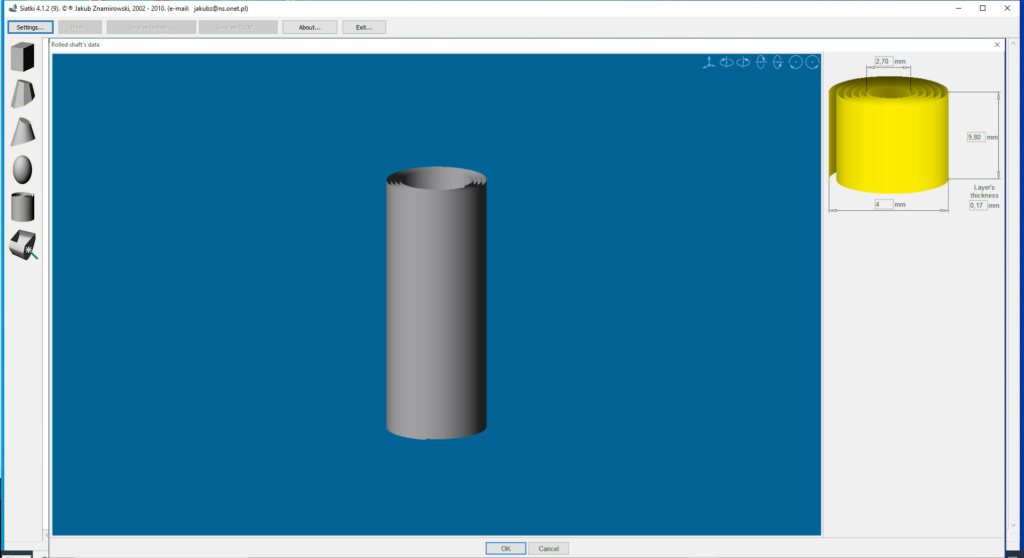
Task: Roll view with last circular rotation icon
Action: point(812,62)
